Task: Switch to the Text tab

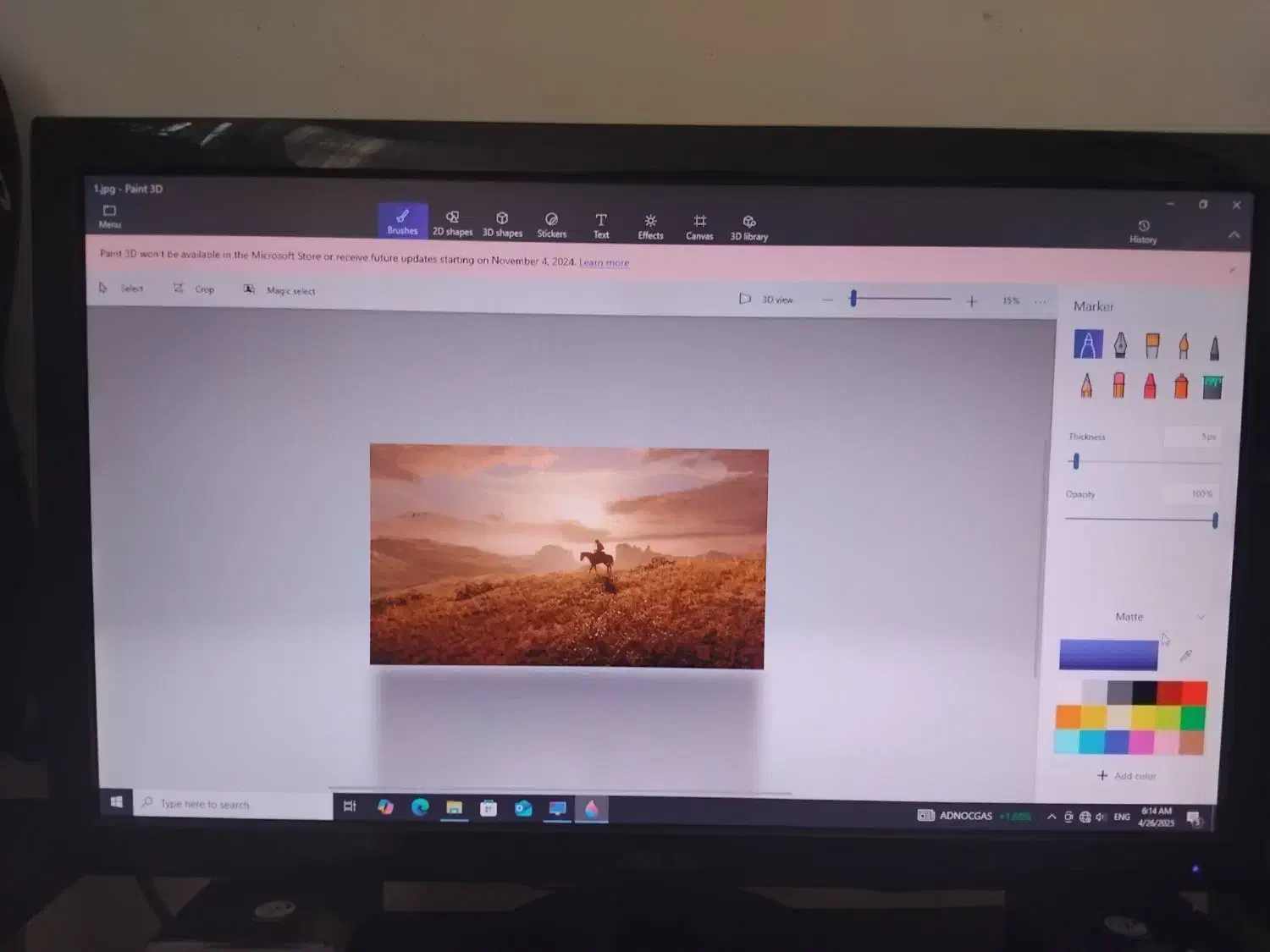Action: coord(601,226)
